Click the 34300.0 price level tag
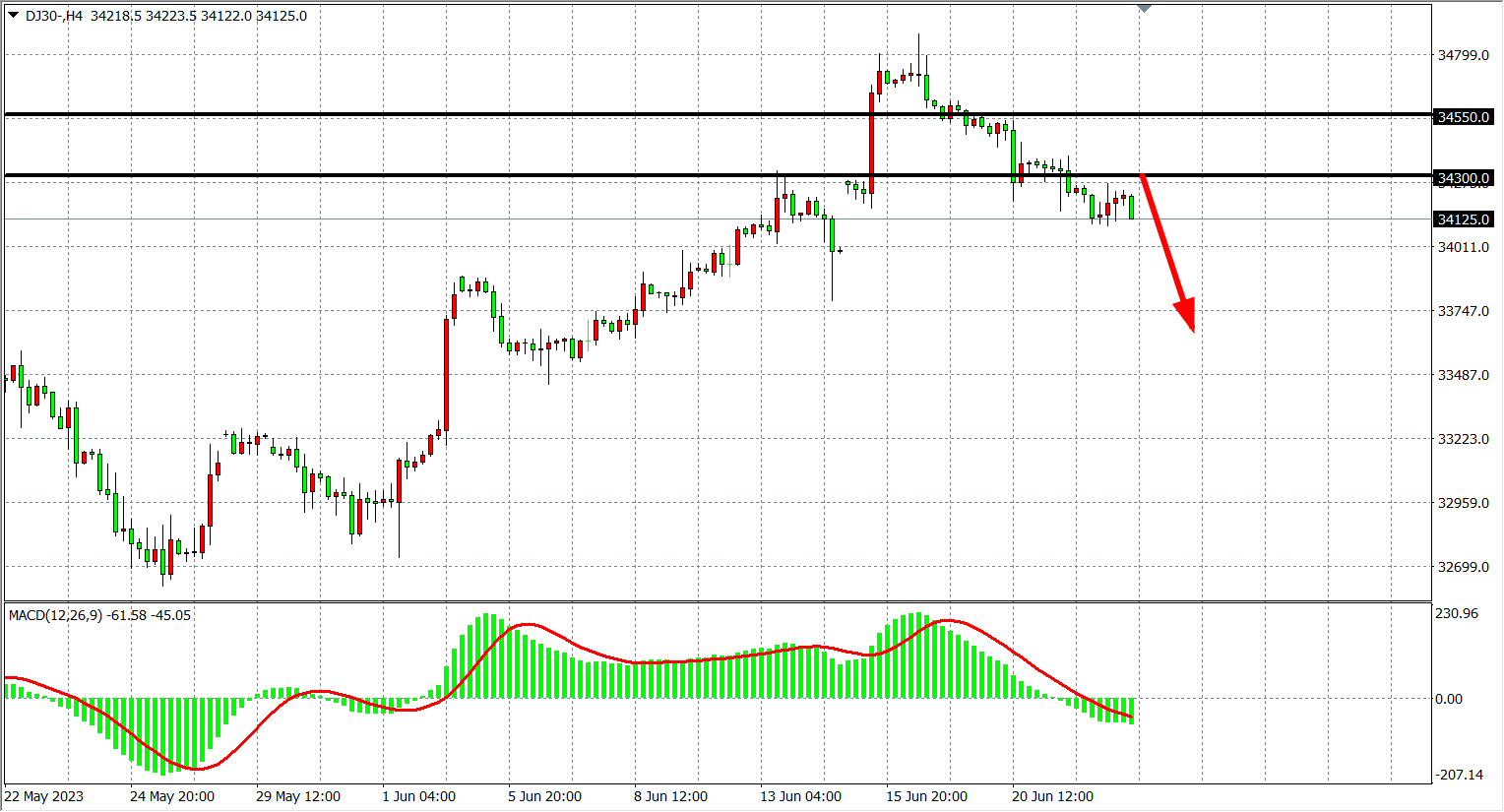 pos(1464,179)
